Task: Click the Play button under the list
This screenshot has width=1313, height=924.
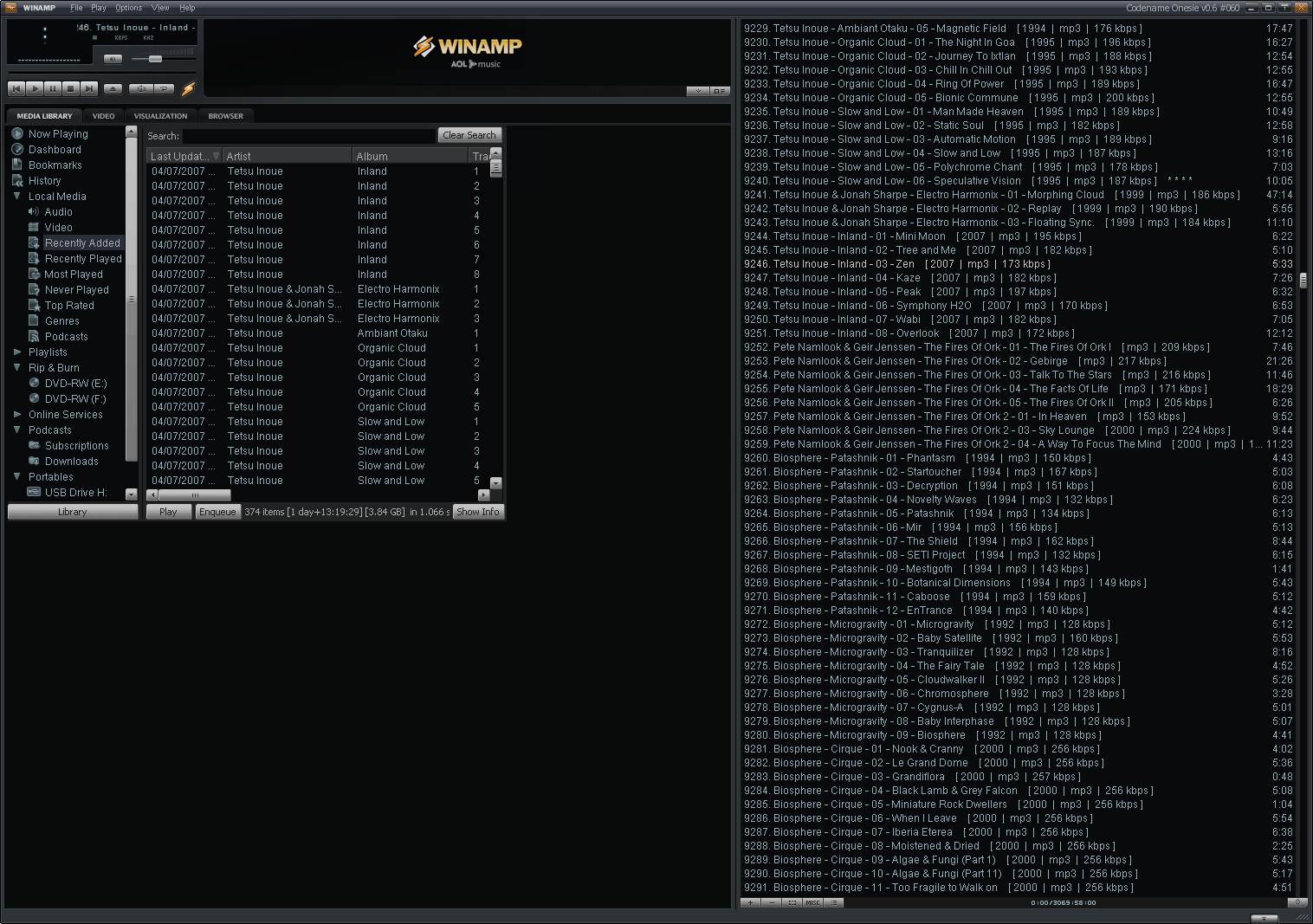Action: pyautogui.click(x=168, y=512)
